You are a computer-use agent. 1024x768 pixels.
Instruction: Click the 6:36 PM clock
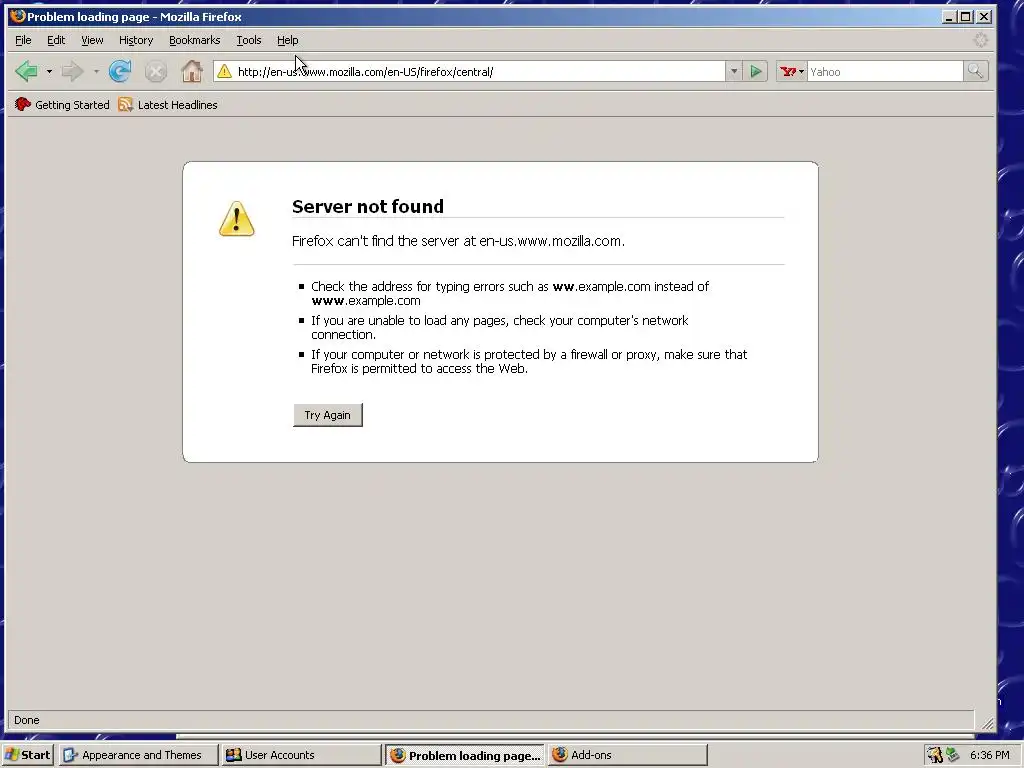point(990,755)
